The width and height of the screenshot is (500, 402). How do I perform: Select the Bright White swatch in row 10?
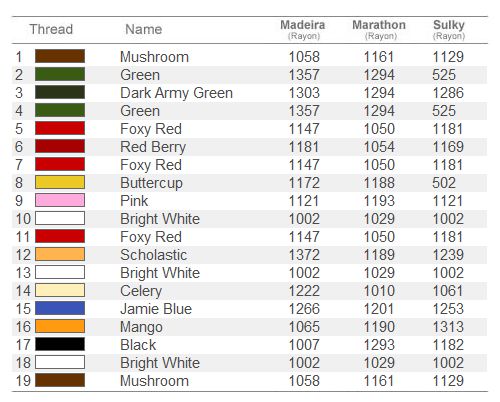coord(60,218)
